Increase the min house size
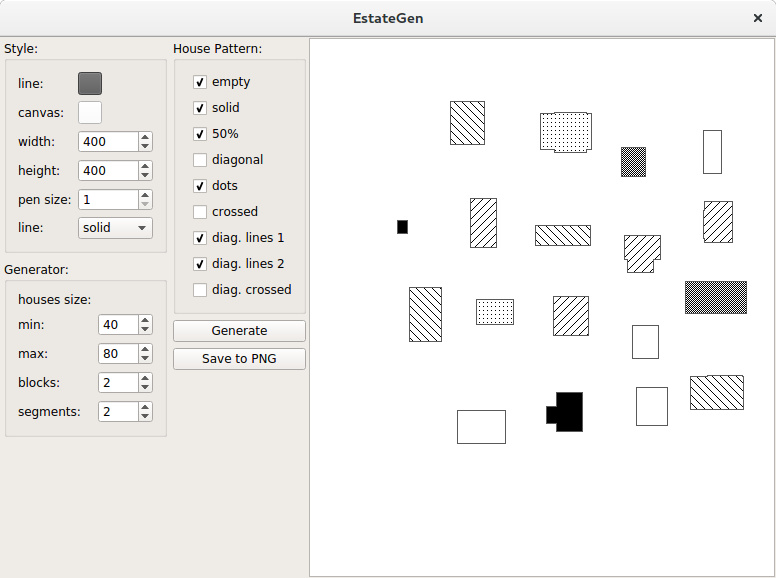Viewport: 776px width, 578px height. pos(146,320)
